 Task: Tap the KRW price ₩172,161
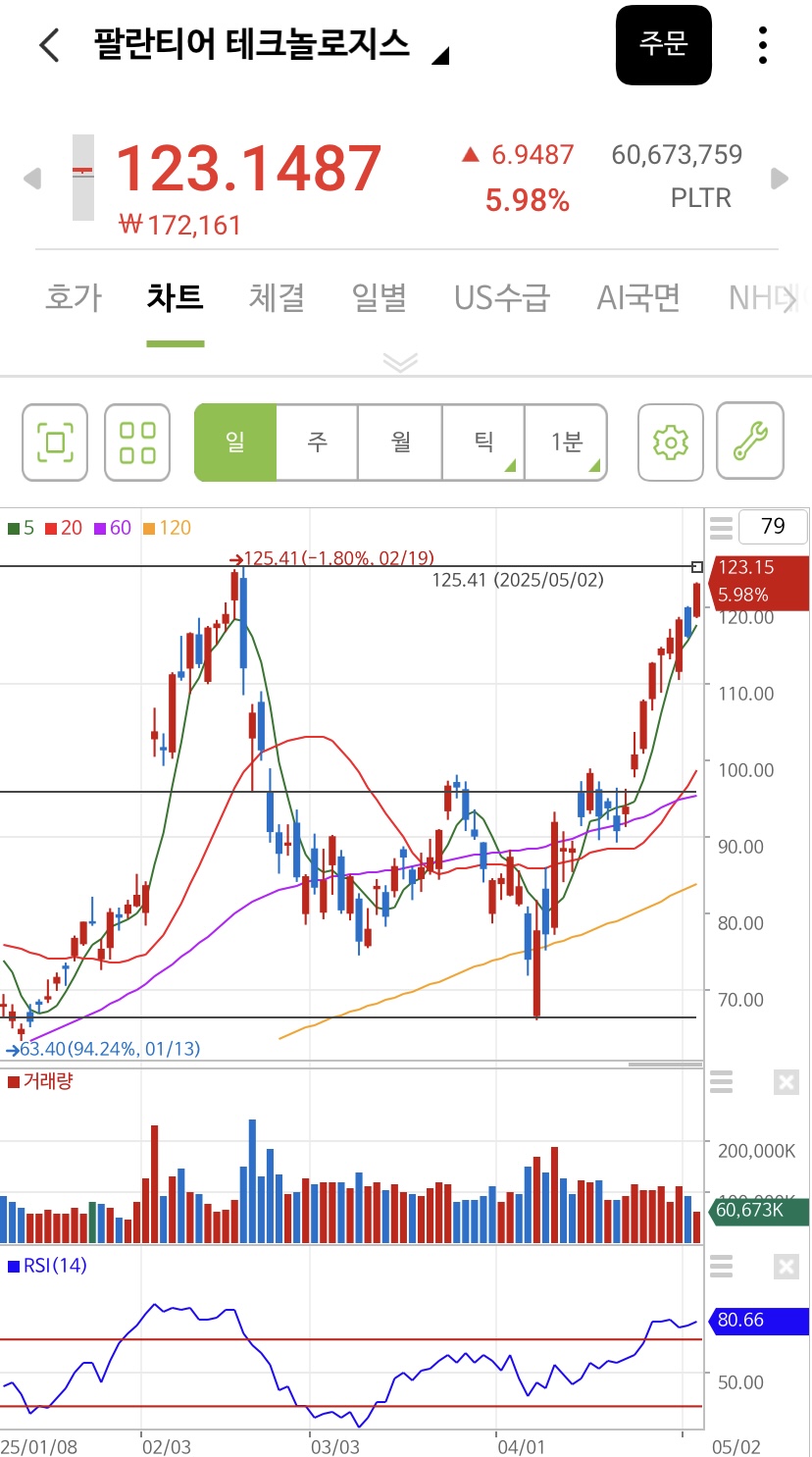coord(180,226)
